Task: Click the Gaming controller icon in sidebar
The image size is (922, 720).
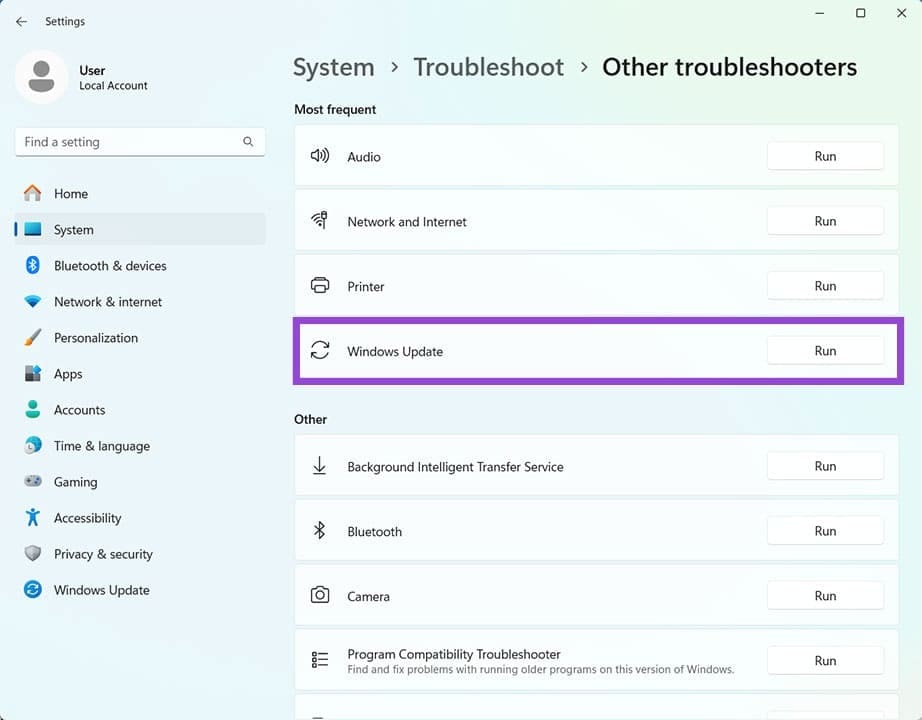Action: (32, 481)
